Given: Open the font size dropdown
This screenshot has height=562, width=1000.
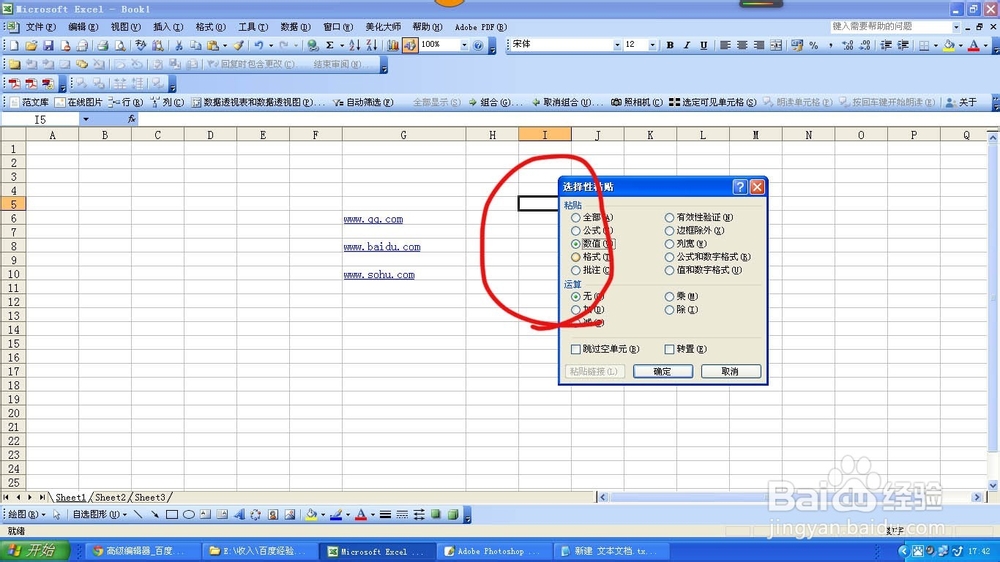Looking at the screenshot, I should coord(652,45).
